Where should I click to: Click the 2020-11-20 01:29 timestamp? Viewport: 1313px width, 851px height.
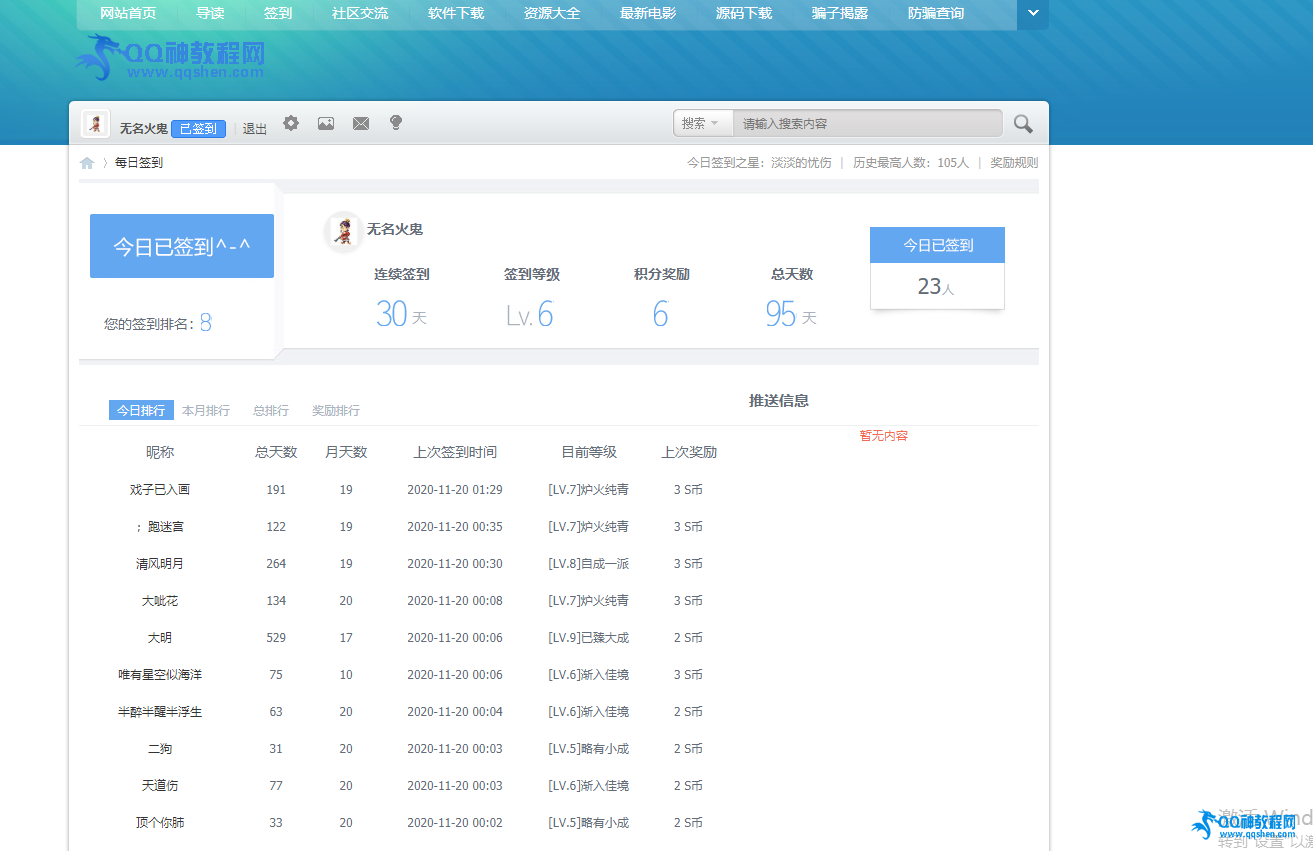[455, 490]
